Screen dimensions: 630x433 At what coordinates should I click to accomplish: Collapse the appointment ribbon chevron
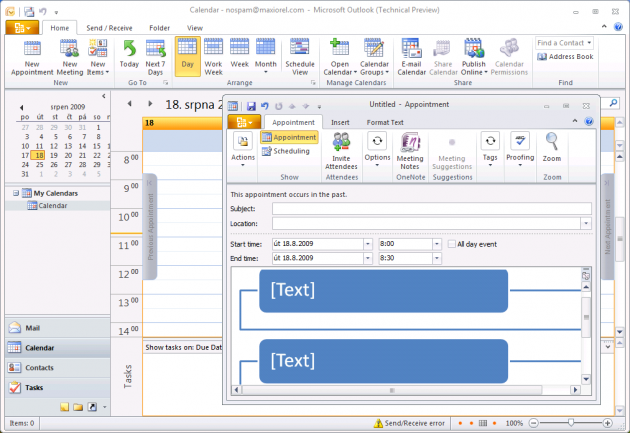575,121
